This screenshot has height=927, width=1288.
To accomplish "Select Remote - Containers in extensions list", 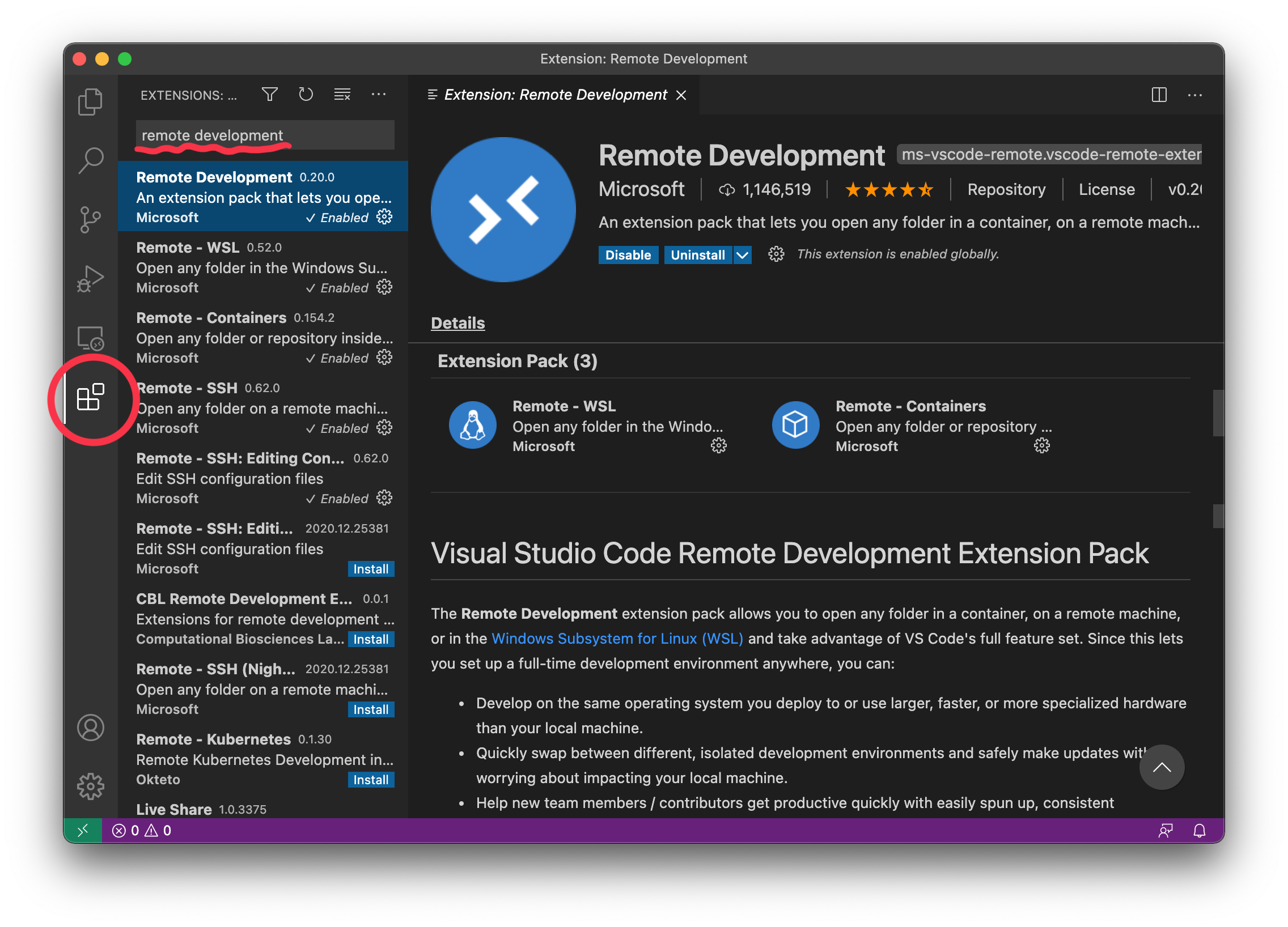I will click(263, 337).
